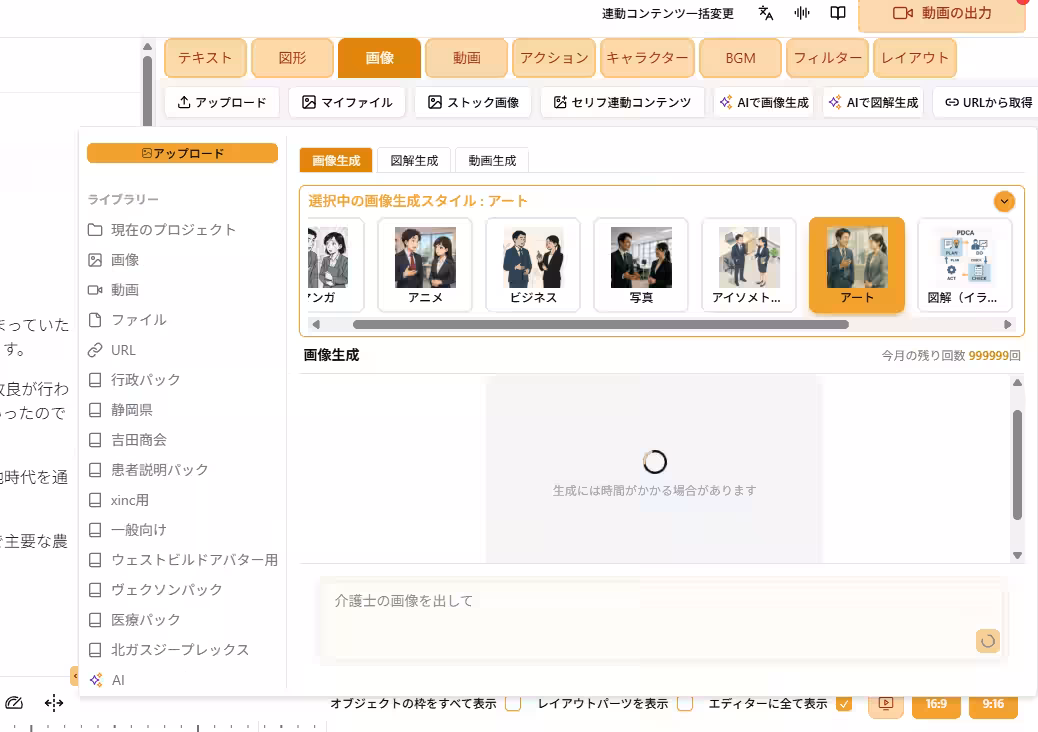
Task: Click the translation icon in the top bar
Action: 764,14
